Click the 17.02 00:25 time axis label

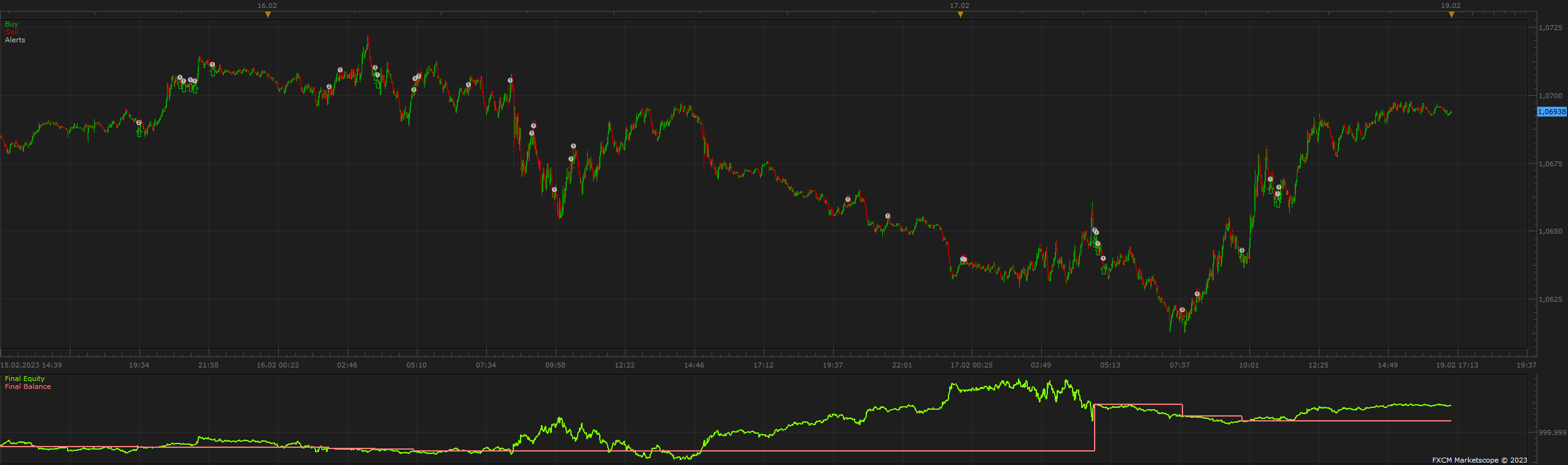click(971, 365)
